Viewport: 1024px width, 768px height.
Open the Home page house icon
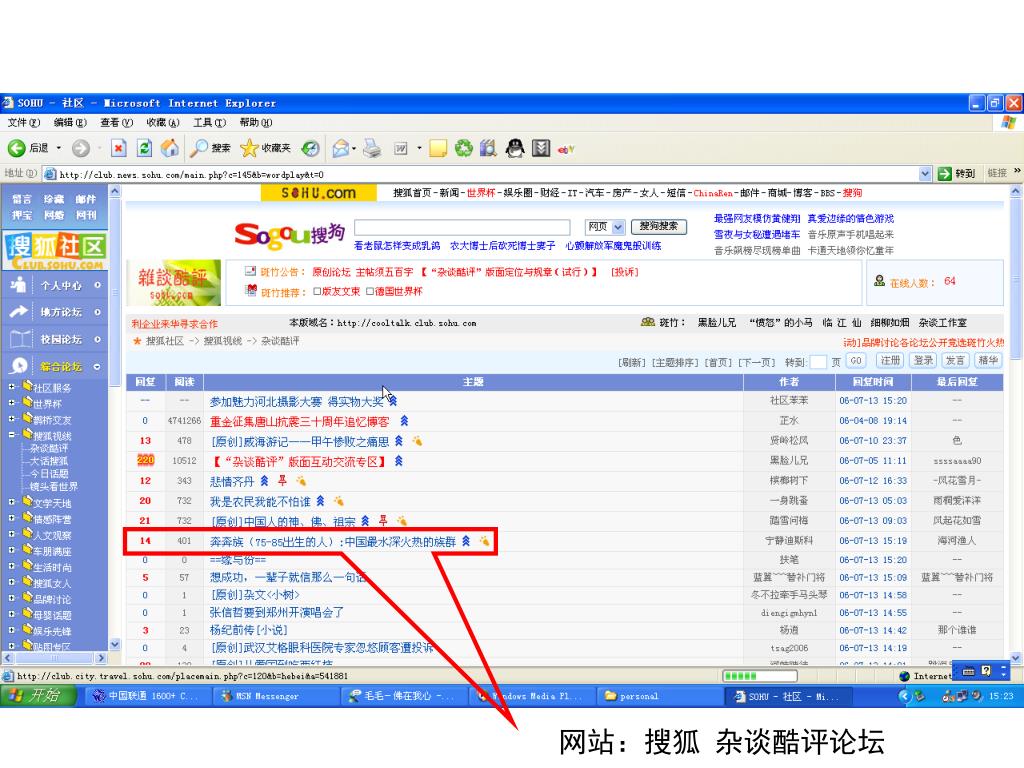click(x=170, y=148)
